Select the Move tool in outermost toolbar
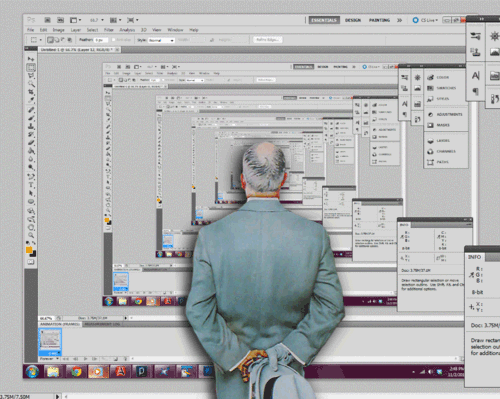The width and height of the screenshot is (500, 399). [31, 59]
